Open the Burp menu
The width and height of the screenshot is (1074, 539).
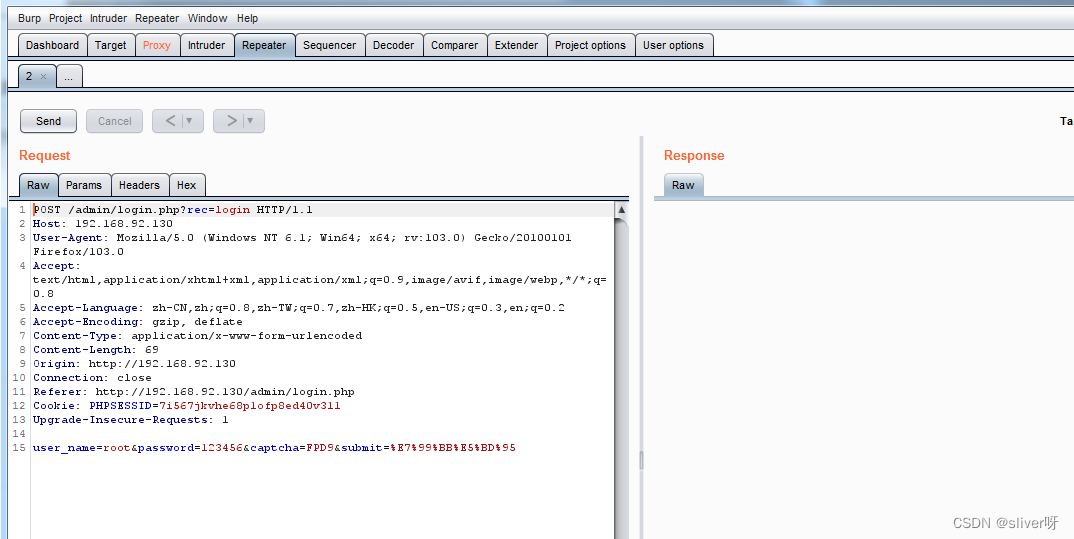coord(29,18)
